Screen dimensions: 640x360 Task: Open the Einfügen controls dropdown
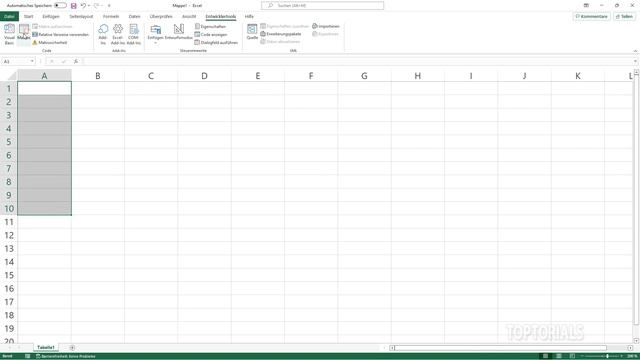tap(156, 34)
